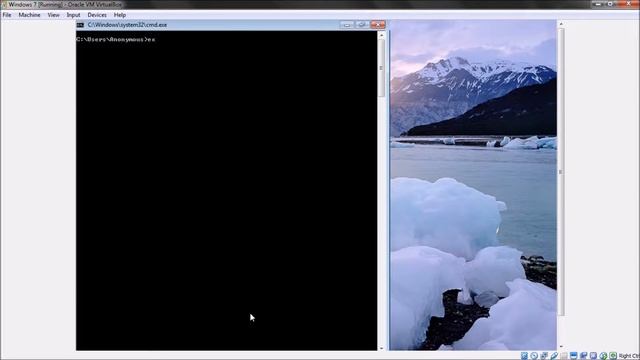Click the cmd.exe window title bar text
This screenshot has height=360, width=640.
click(127, 25)
